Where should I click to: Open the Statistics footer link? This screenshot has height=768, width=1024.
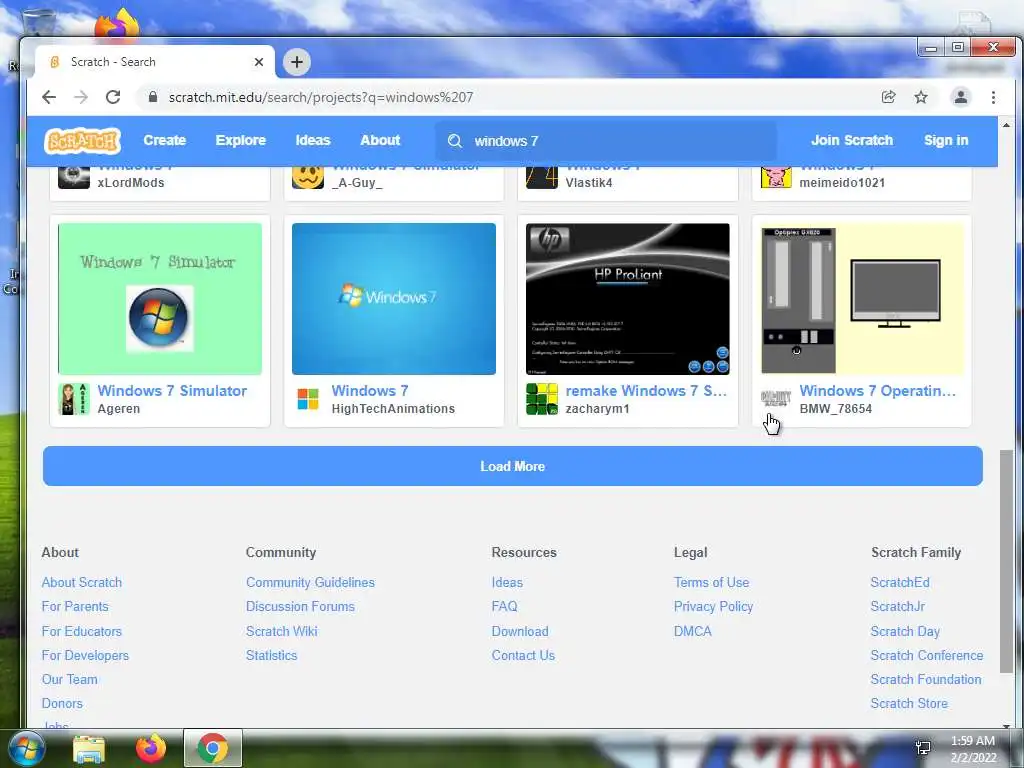[x=272, y=655]
